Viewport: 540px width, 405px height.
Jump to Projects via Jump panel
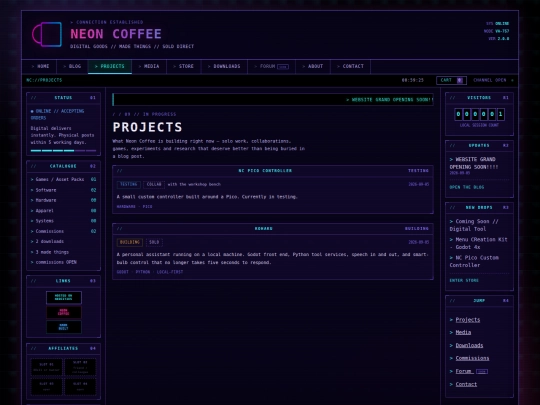467,320
